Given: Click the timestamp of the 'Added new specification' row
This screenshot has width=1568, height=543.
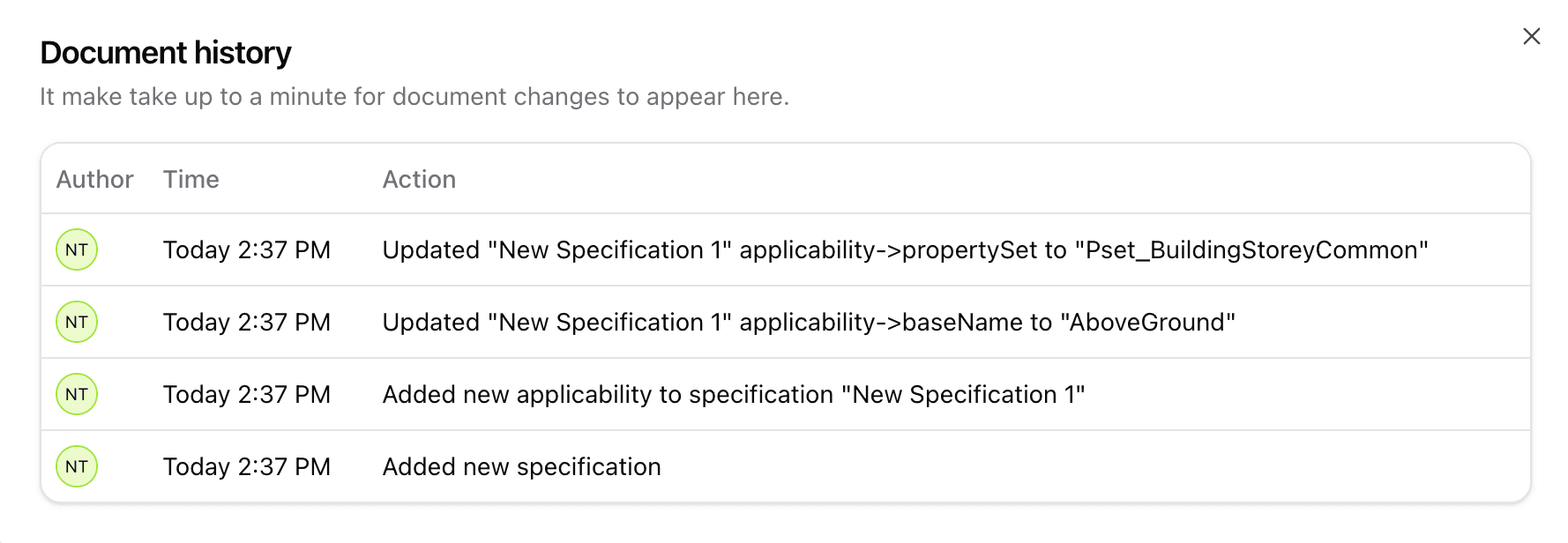Looking at the screenshot, I should (x=246, y=467).
